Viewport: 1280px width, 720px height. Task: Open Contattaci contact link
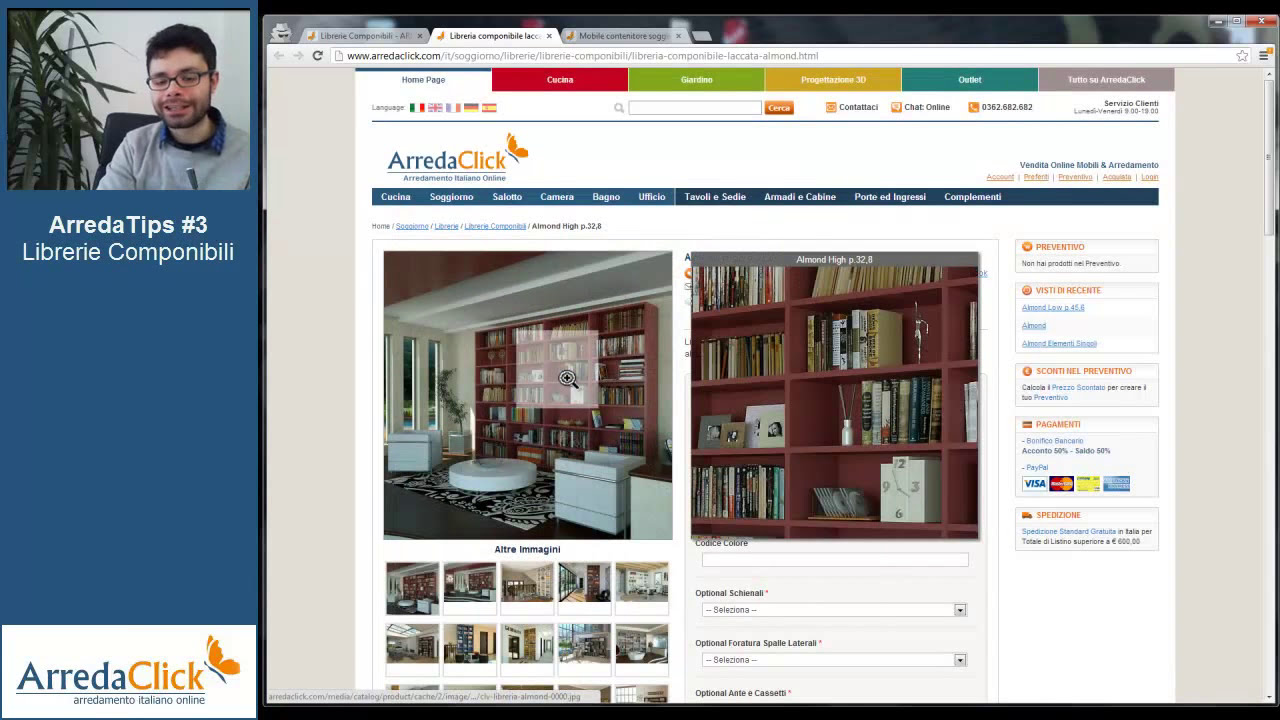point(858,107)
